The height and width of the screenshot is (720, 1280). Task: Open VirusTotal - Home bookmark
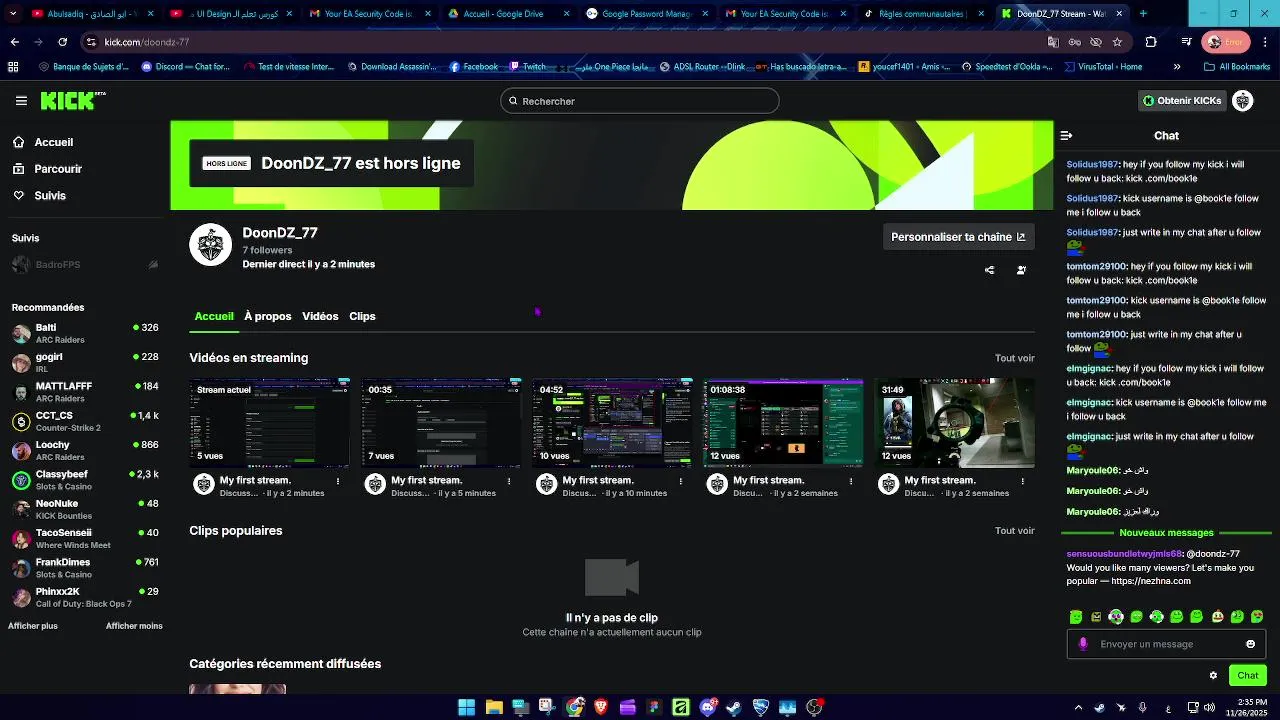pos(1102,67)
